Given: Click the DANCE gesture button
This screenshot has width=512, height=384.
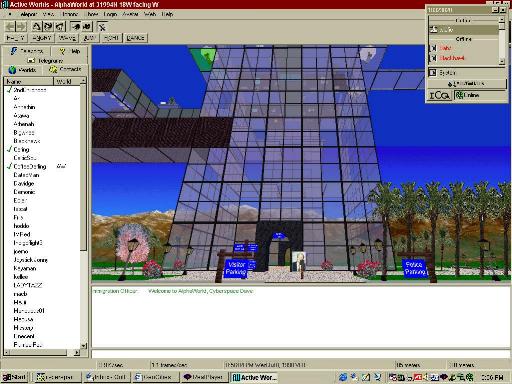Looking at the screenshot, I should point(135,38).
